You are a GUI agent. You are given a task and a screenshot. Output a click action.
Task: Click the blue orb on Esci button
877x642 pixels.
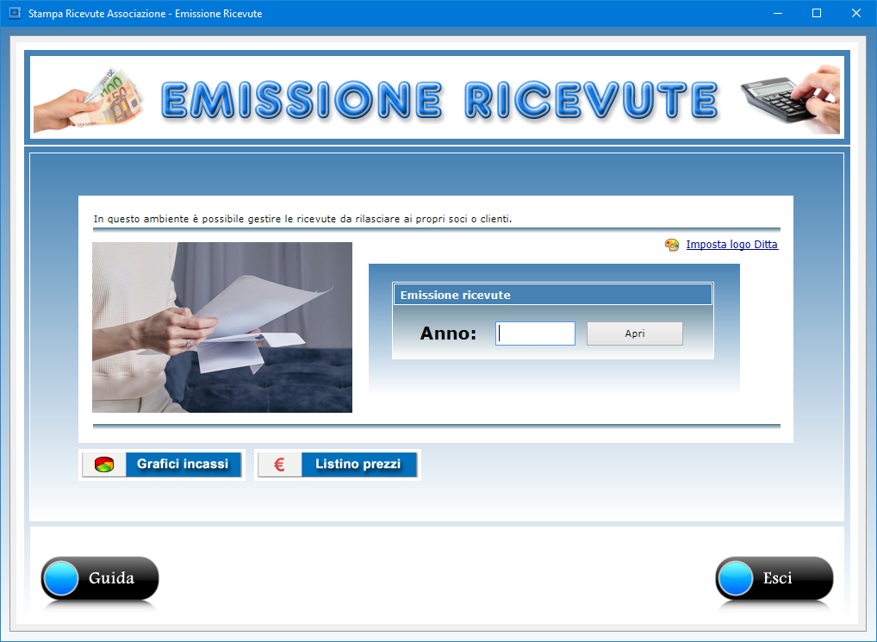[735, 578]
